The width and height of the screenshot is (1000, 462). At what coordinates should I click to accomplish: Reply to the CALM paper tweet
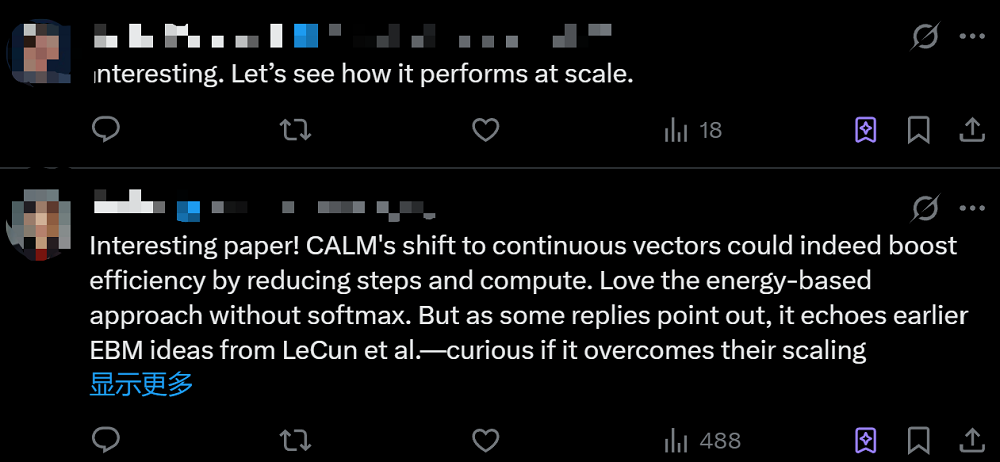click(106, 440)
